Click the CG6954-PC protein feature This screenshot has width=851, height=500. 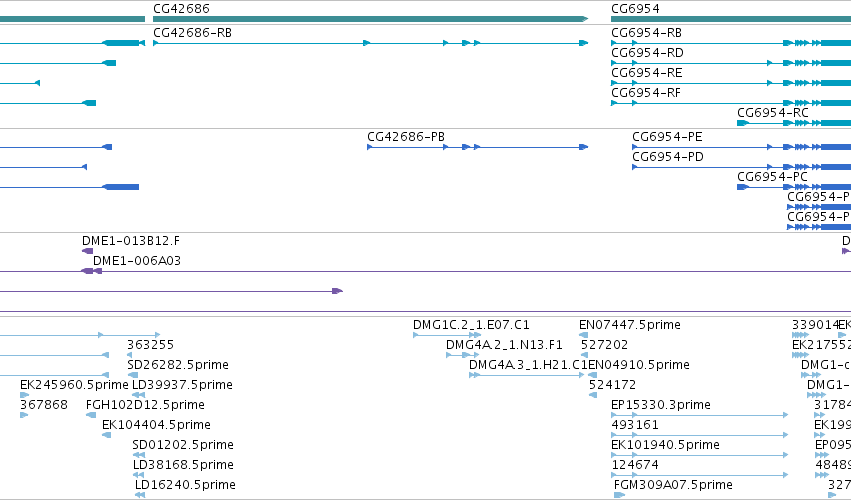click(793, 187)
